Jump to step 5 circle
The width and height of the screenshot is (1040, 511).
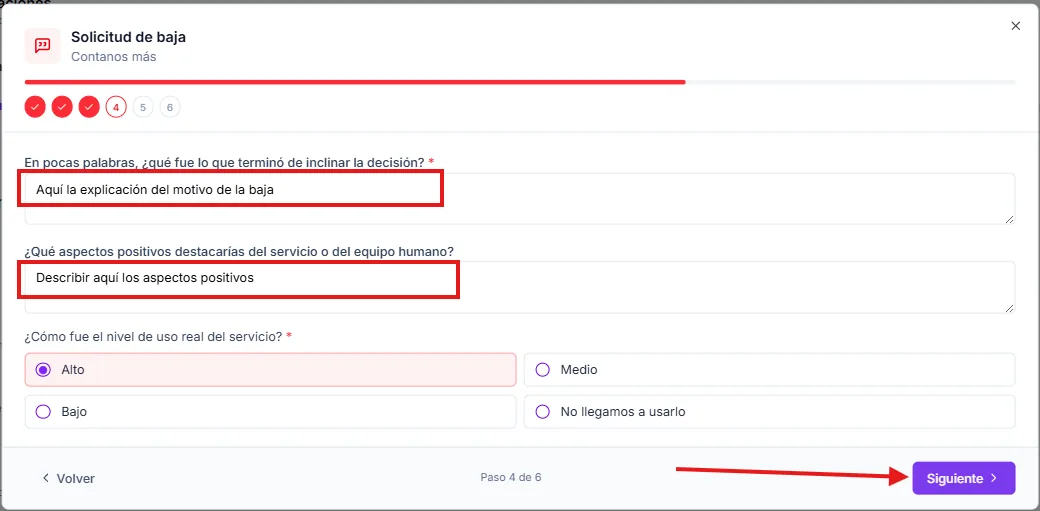143,107
